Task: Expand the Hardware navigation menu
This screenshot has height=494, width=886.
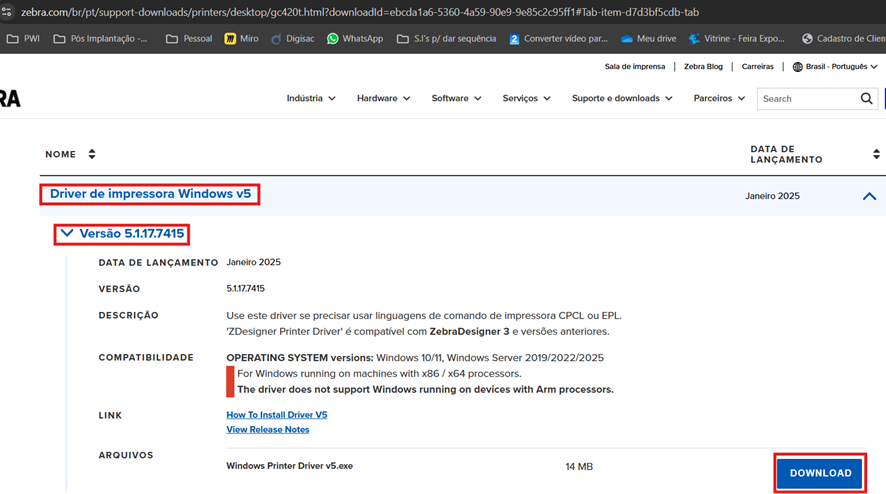Action: (x=384, y=98)
